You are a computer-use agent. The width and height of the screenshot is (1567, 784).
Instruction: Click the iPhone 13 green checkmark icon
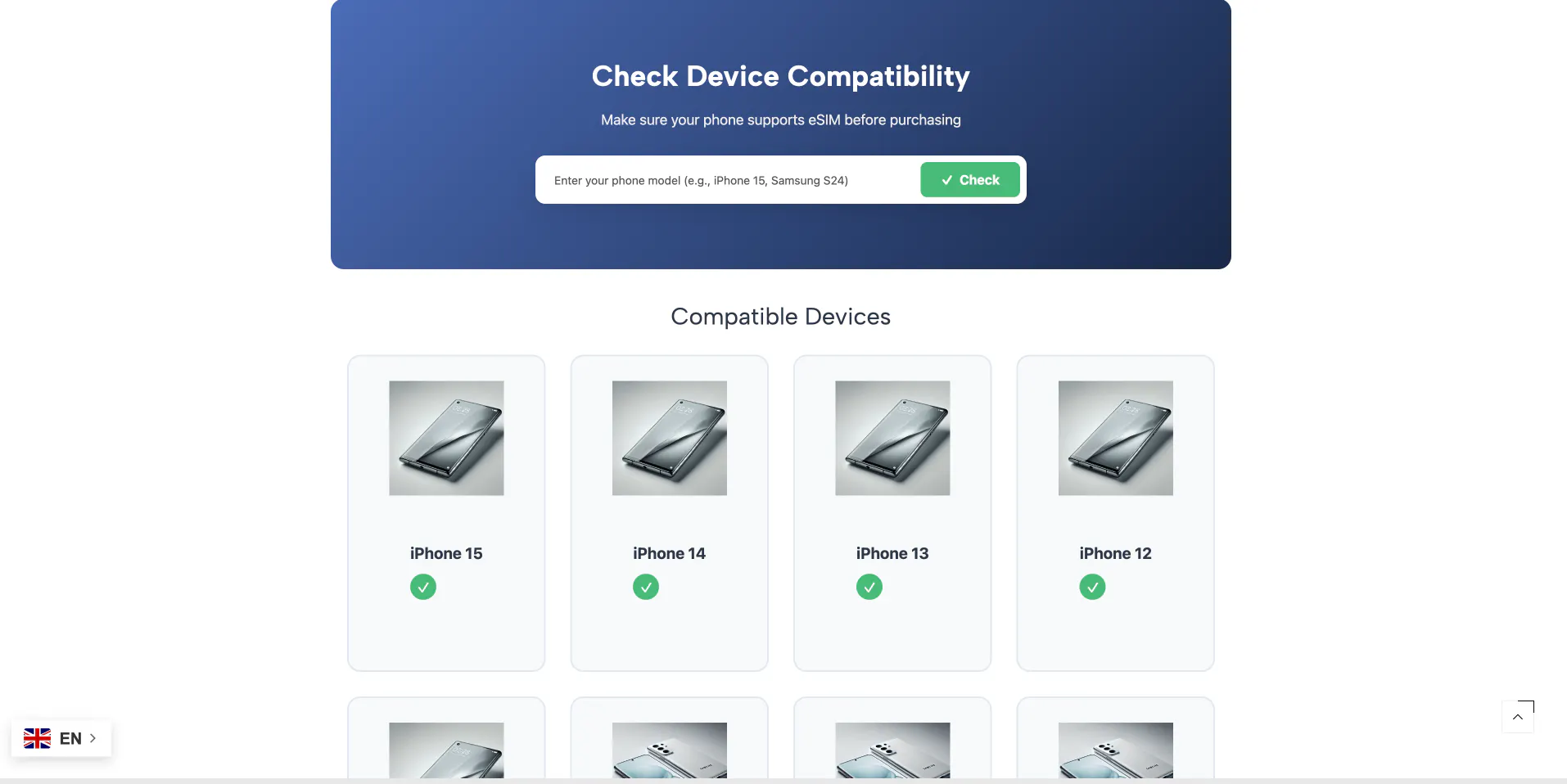(869, 587)
